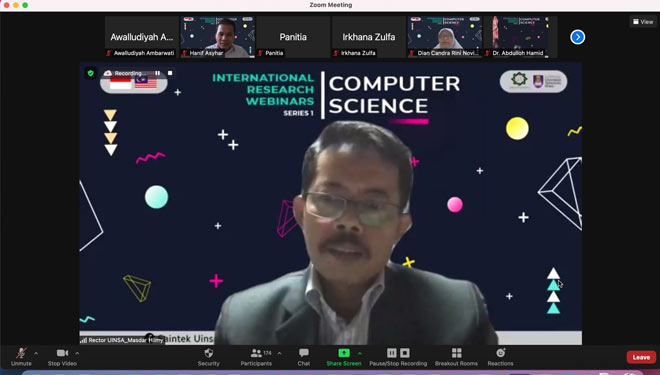This screenshot has width=660, height=375.
Task: Open the Reactions menu
Action: (500, 356)
